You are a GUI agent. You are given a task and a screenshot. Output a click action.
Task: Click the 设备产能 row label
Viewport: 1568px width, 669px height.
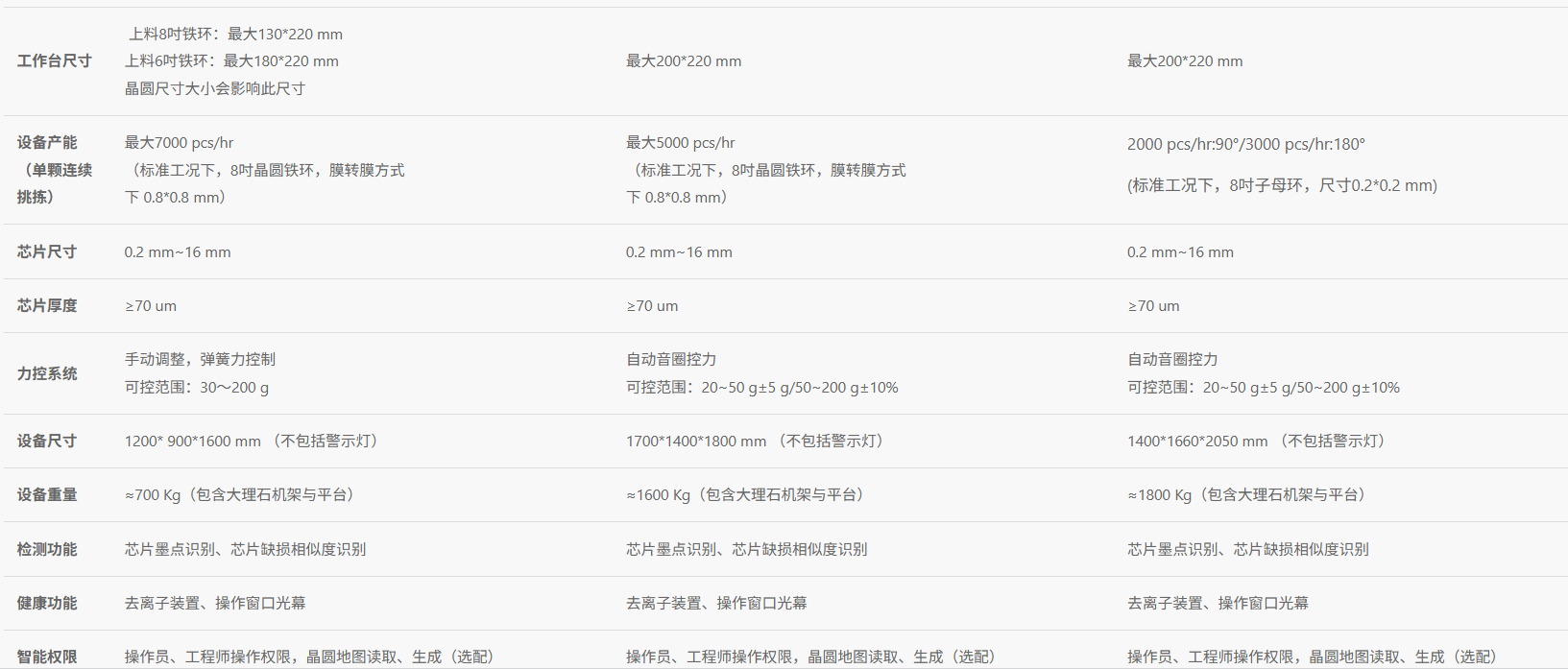point(47,143)
